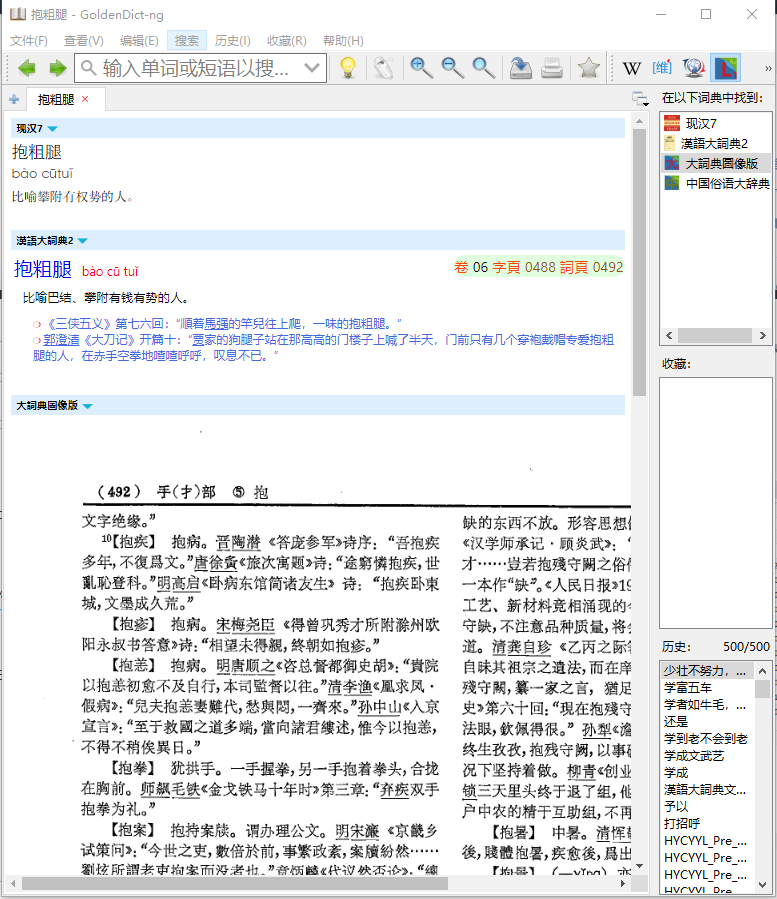Click the 卷 06 字頁 0488 詞頁 0492 badge
This screenshot has width=777, height=899.
[x=538, y=267]
